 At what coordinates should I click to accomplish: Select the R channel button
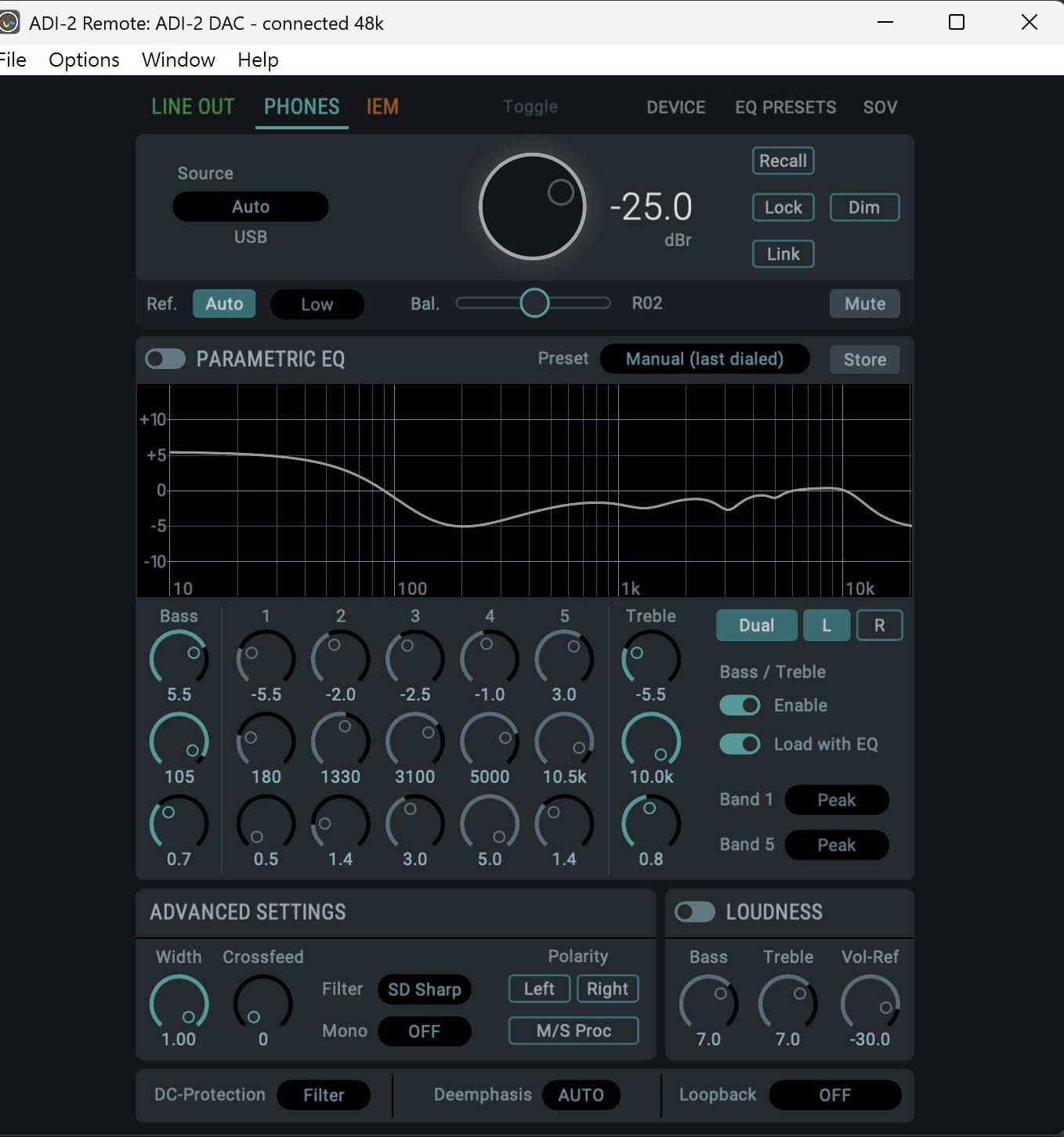coord(880,625)
